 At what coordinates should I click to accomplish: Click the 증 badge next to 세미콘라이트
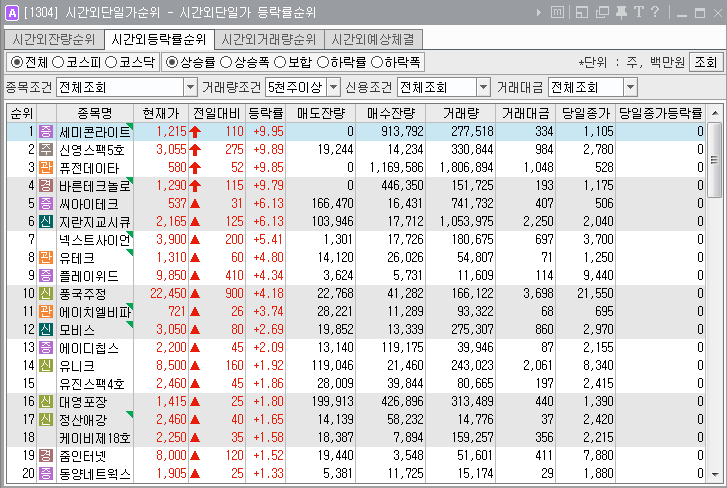click(46, 132)
